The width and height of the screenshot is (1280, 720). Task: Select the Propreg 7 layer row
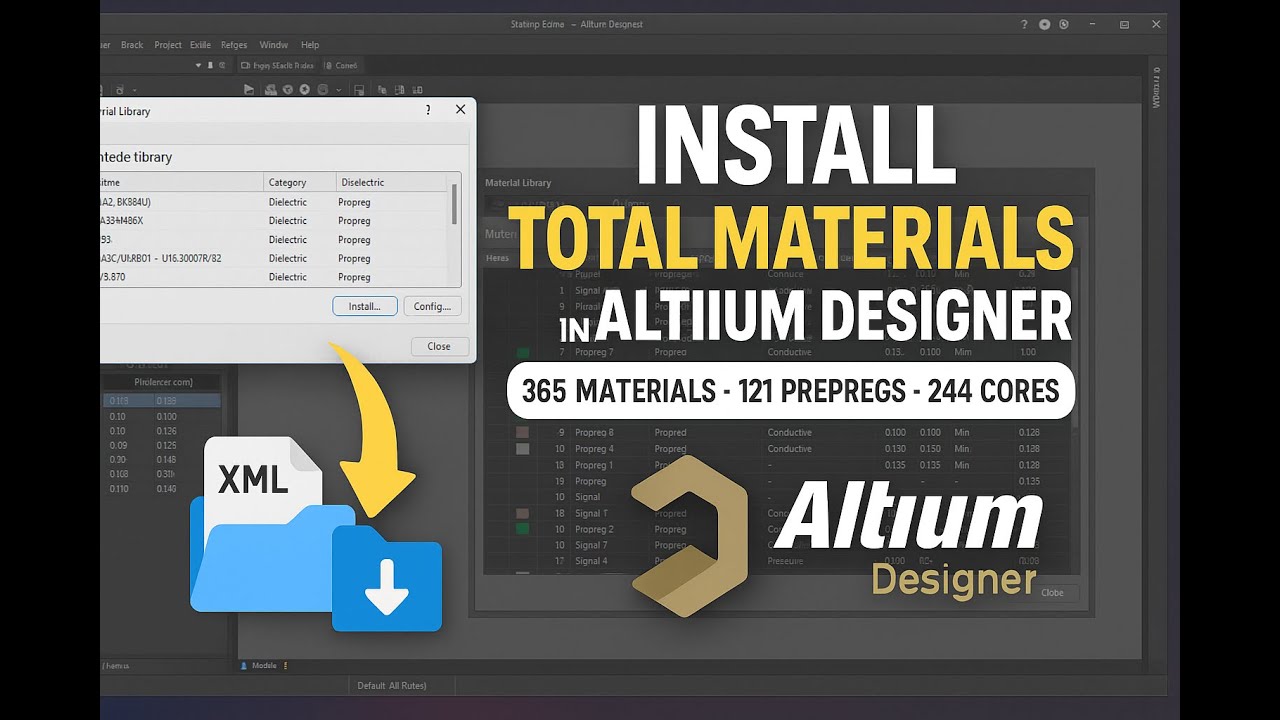point(777,352)
